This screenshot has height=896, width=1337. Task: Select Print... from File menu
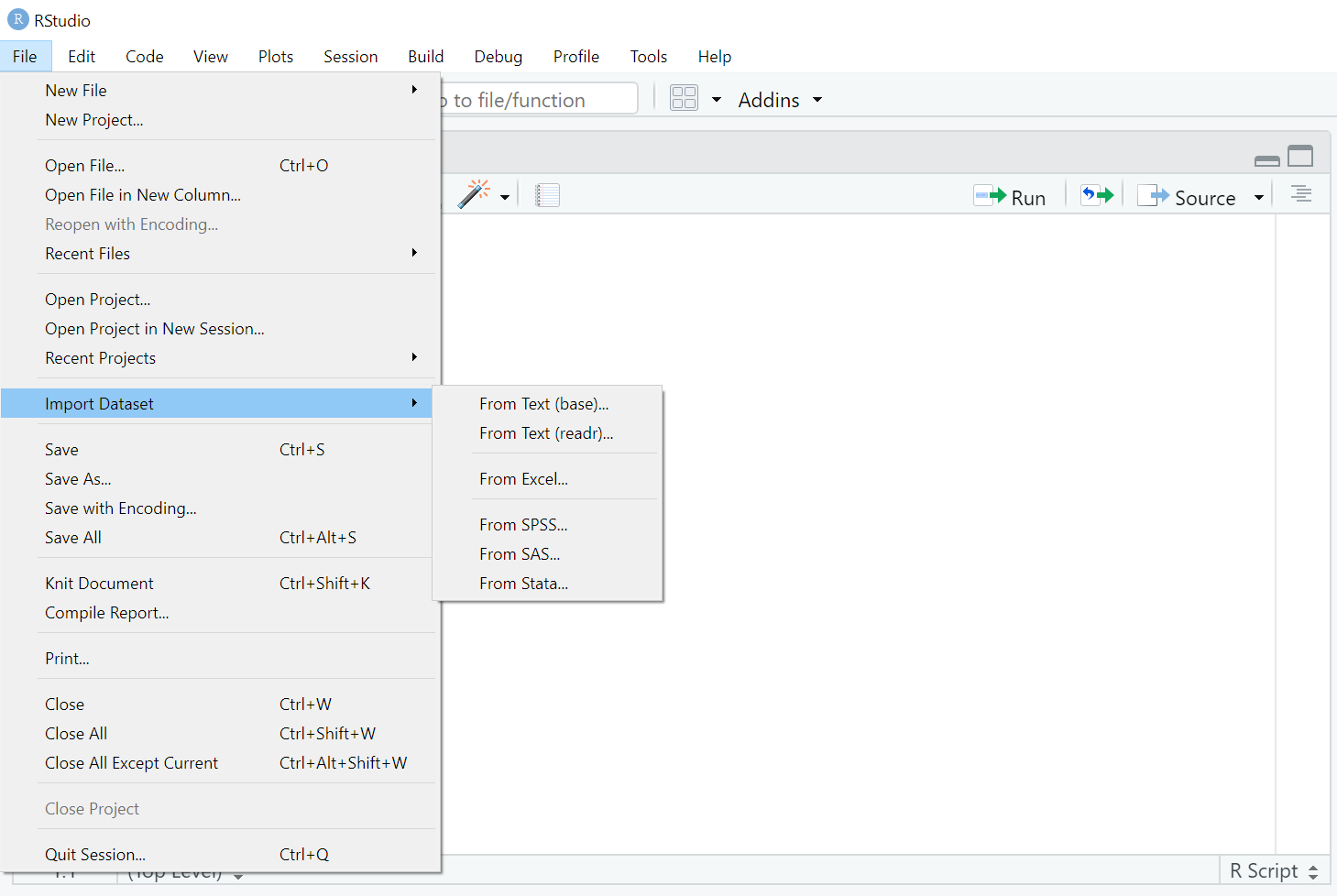pyautogui.click(x=220, y=658)
